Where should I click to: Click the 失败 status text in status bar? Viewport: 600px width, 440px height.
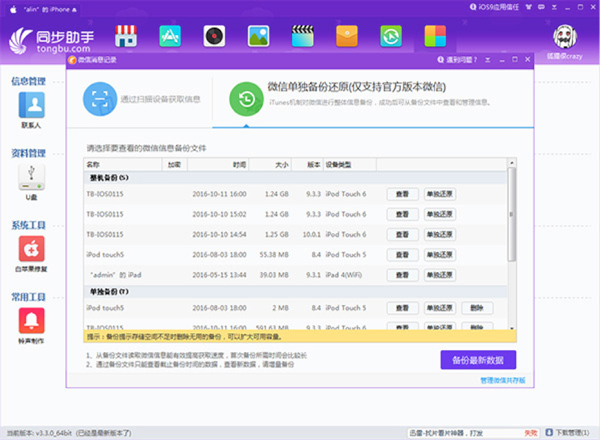pos(531,433)
